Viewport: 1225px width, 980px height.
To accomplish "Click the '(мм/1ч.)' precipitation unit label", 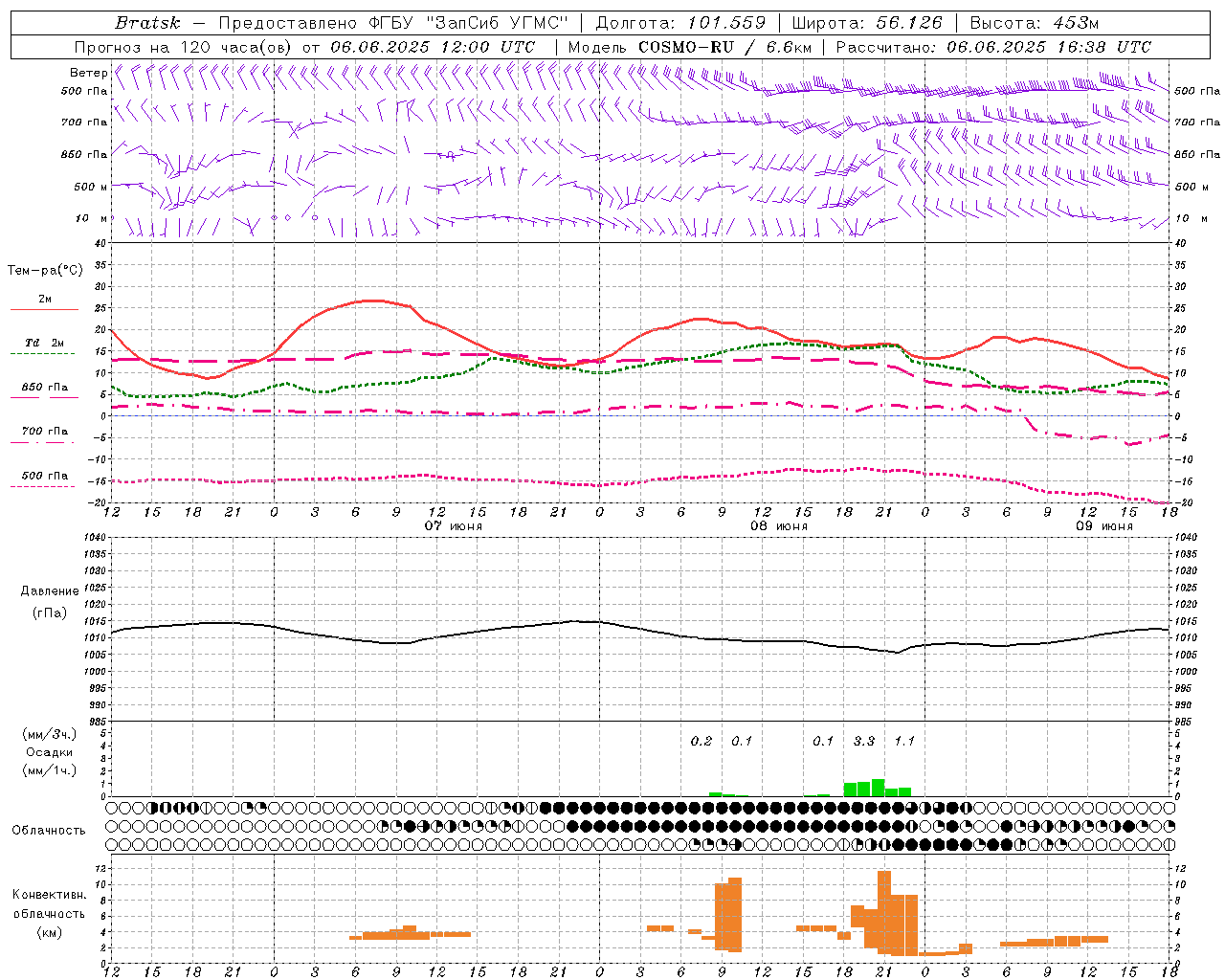I will [50, 770].
